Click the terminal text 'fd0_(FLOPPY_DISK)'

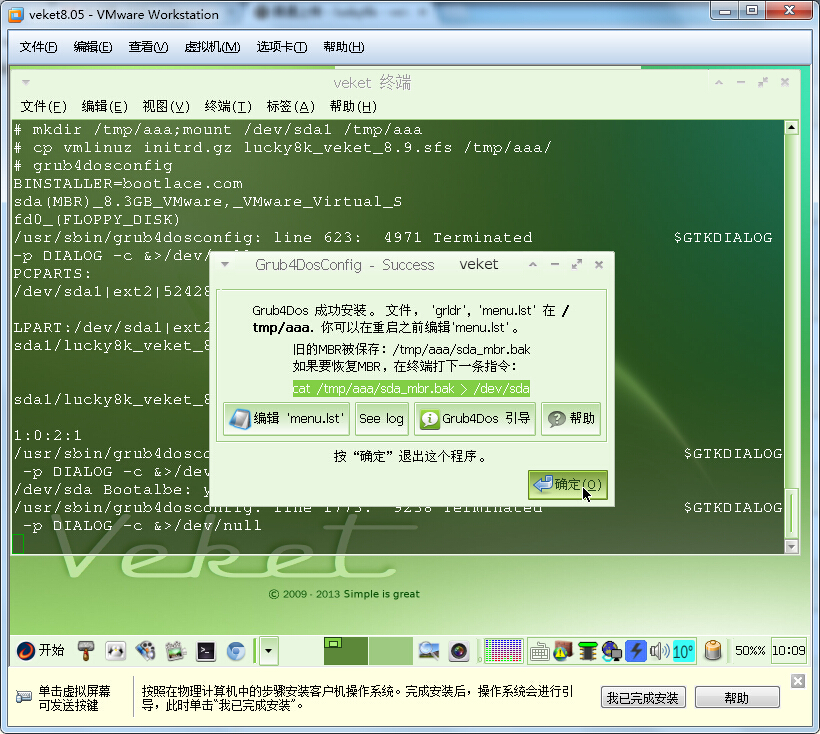pyautogui.click(x=97, y=220)
